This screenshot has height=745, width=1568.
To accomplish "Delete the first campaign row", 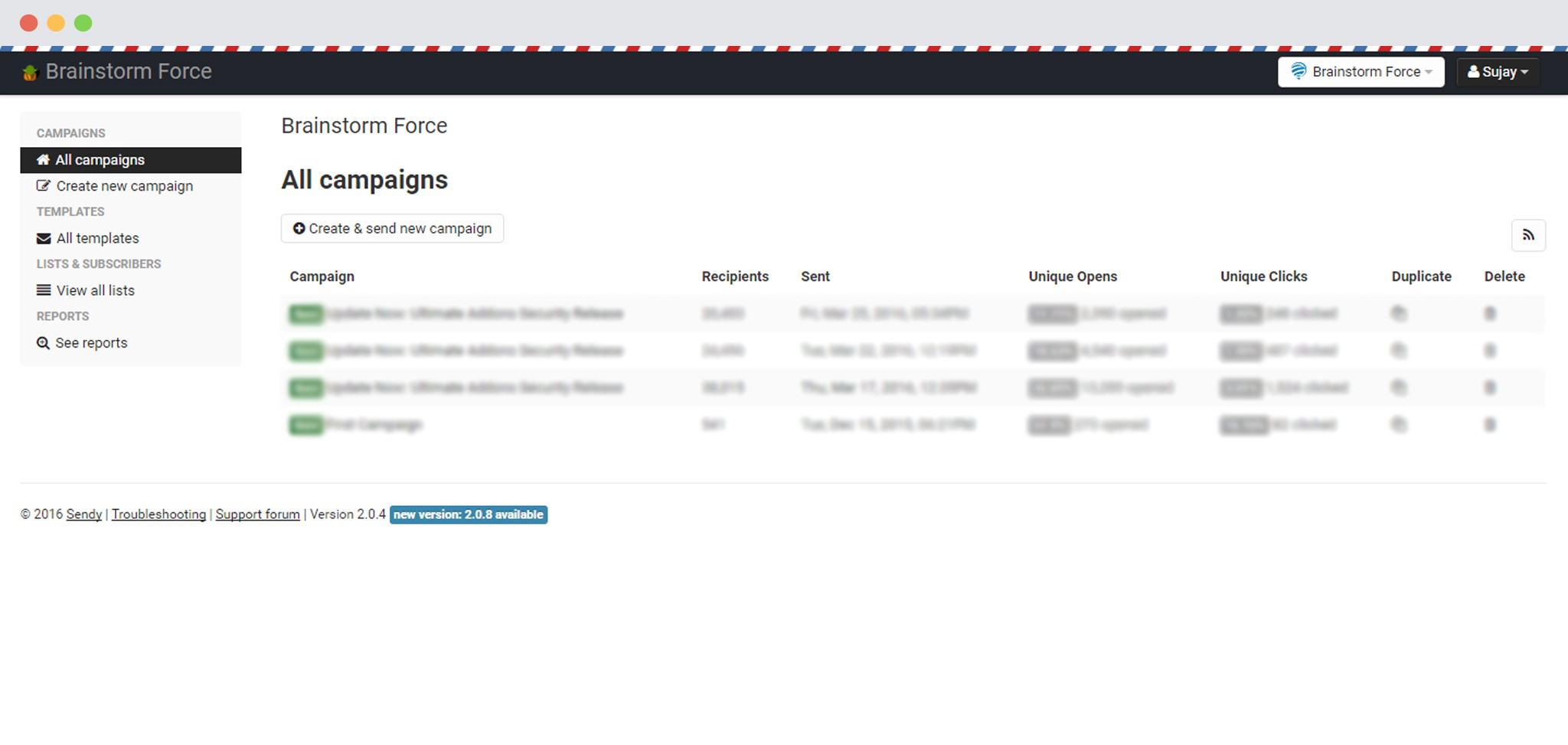I will pyautogui.click(x=1490, y=313).
